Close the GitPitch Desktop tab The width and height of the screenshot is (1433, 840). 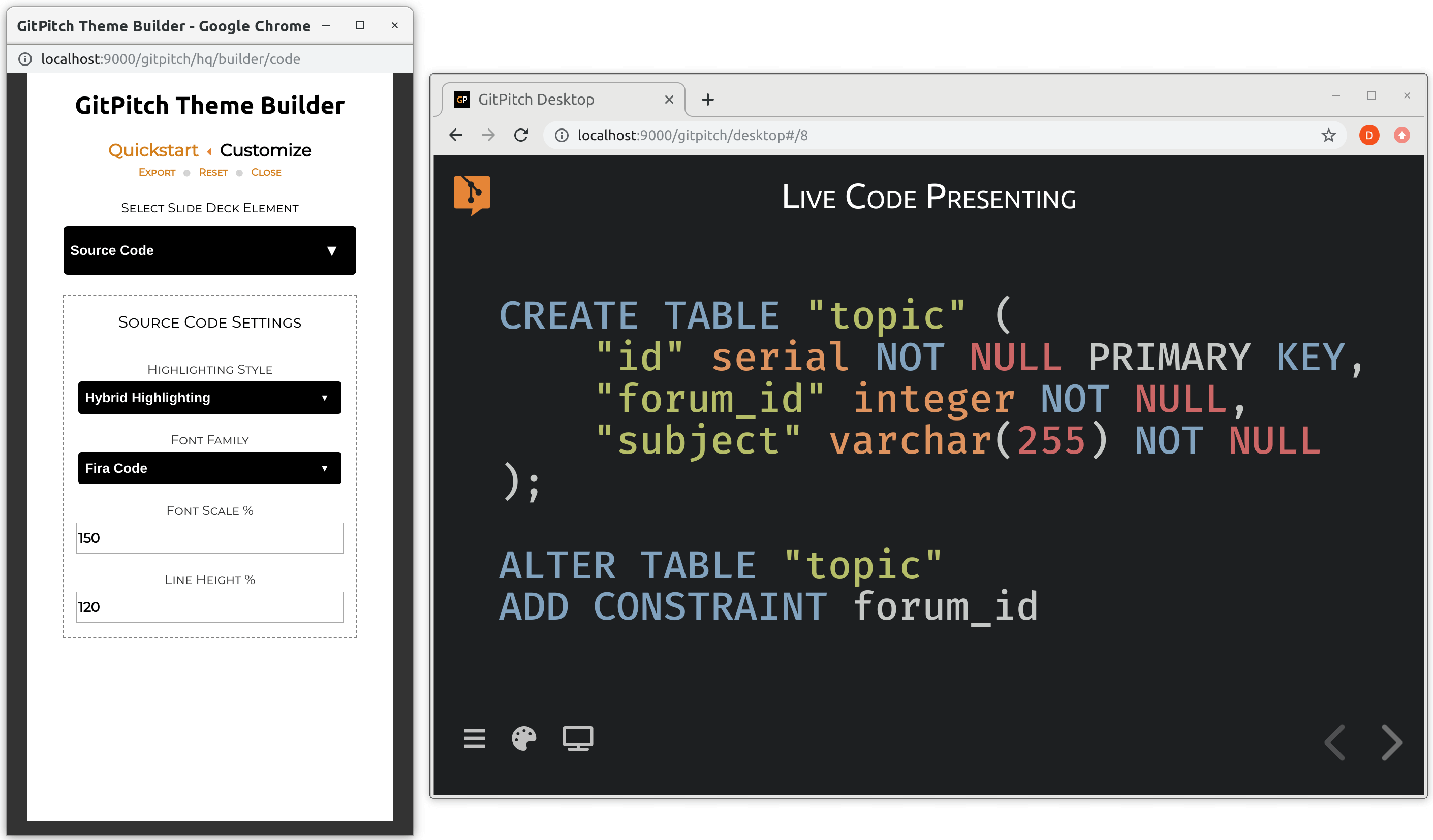tap(669, 100)
